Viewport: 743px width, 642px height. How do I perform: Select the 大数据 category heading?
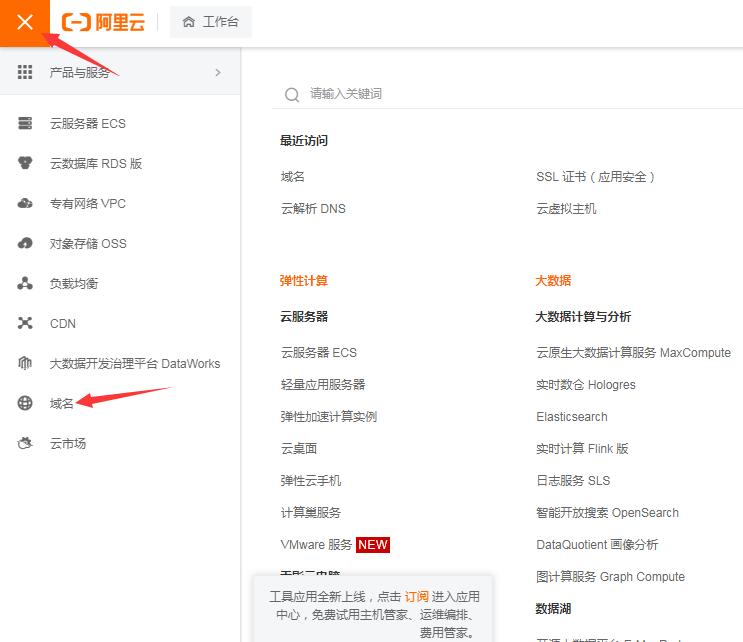[553, 280]
